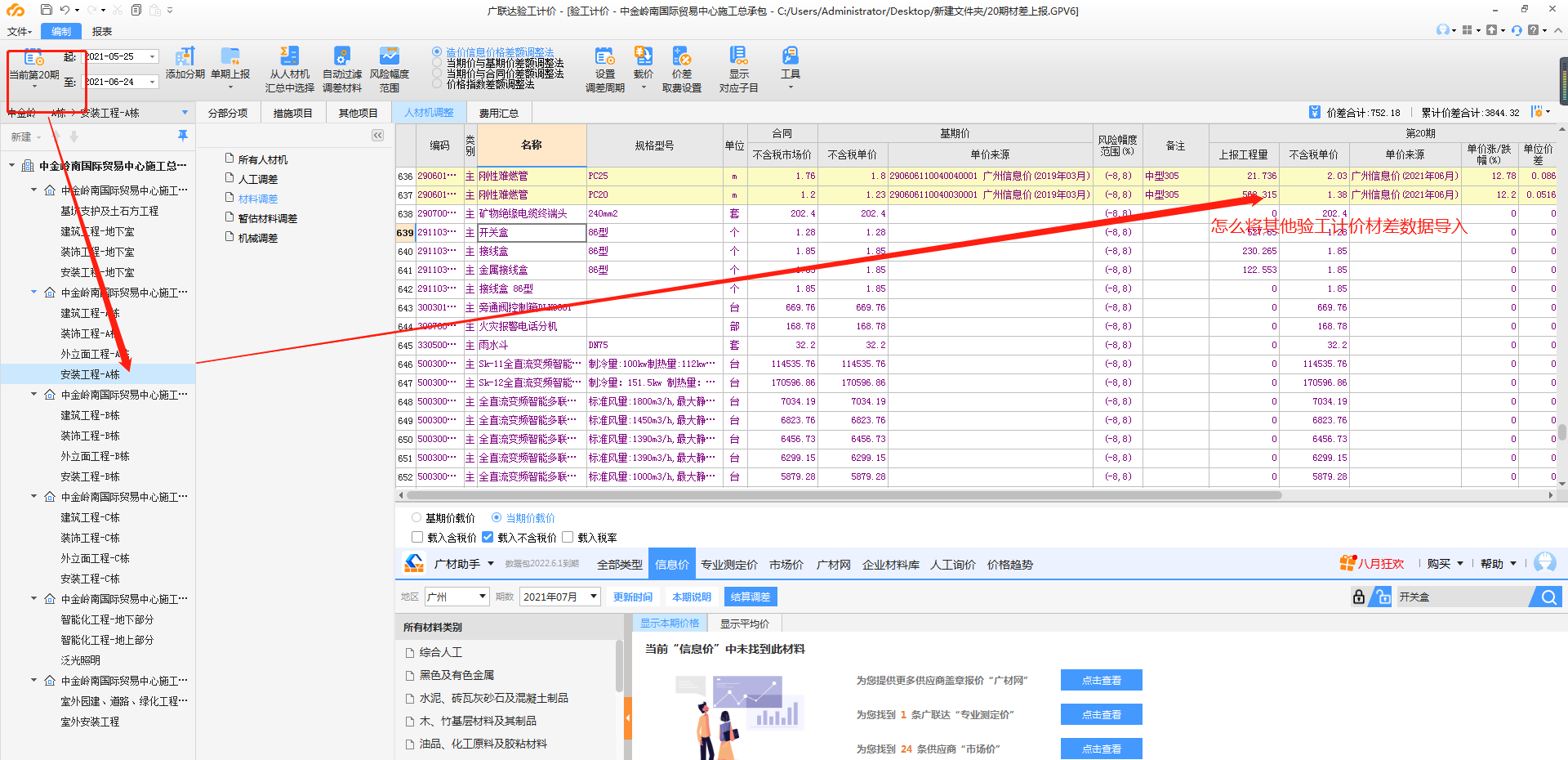This screenshot has height=760, width=1568.
Task: Click the grid layout icon in top right
Action: [1467, 30]
